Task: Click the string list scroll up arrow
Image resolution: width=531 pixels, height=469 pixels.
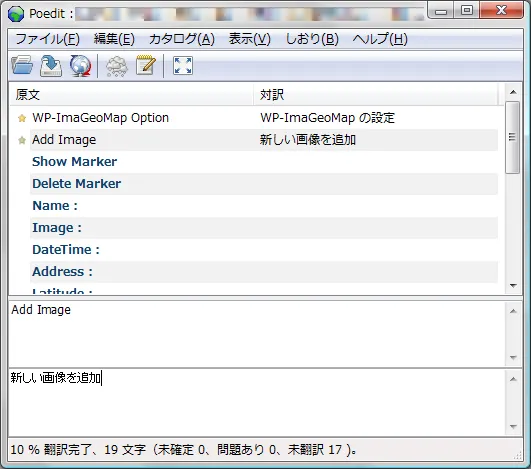Action: pyautogui.click(x=513, y=92)
